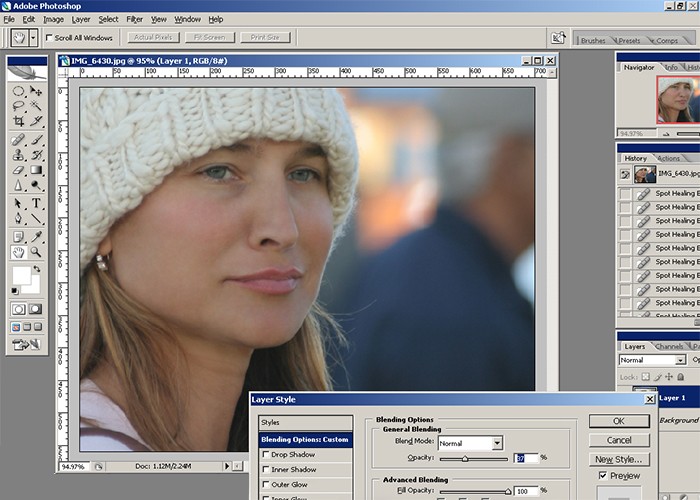This screenshot has height=500, width=700.
Task: Switch to Quick Mask mode
Action: tap(35, 309)
